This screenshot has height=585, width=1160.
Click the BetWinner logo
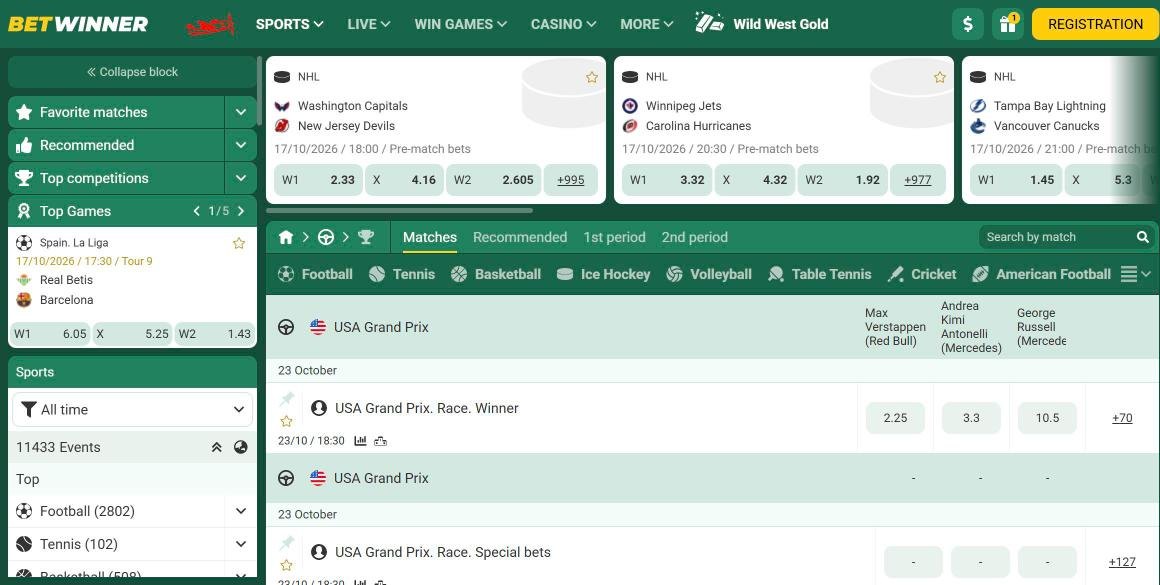78,24
